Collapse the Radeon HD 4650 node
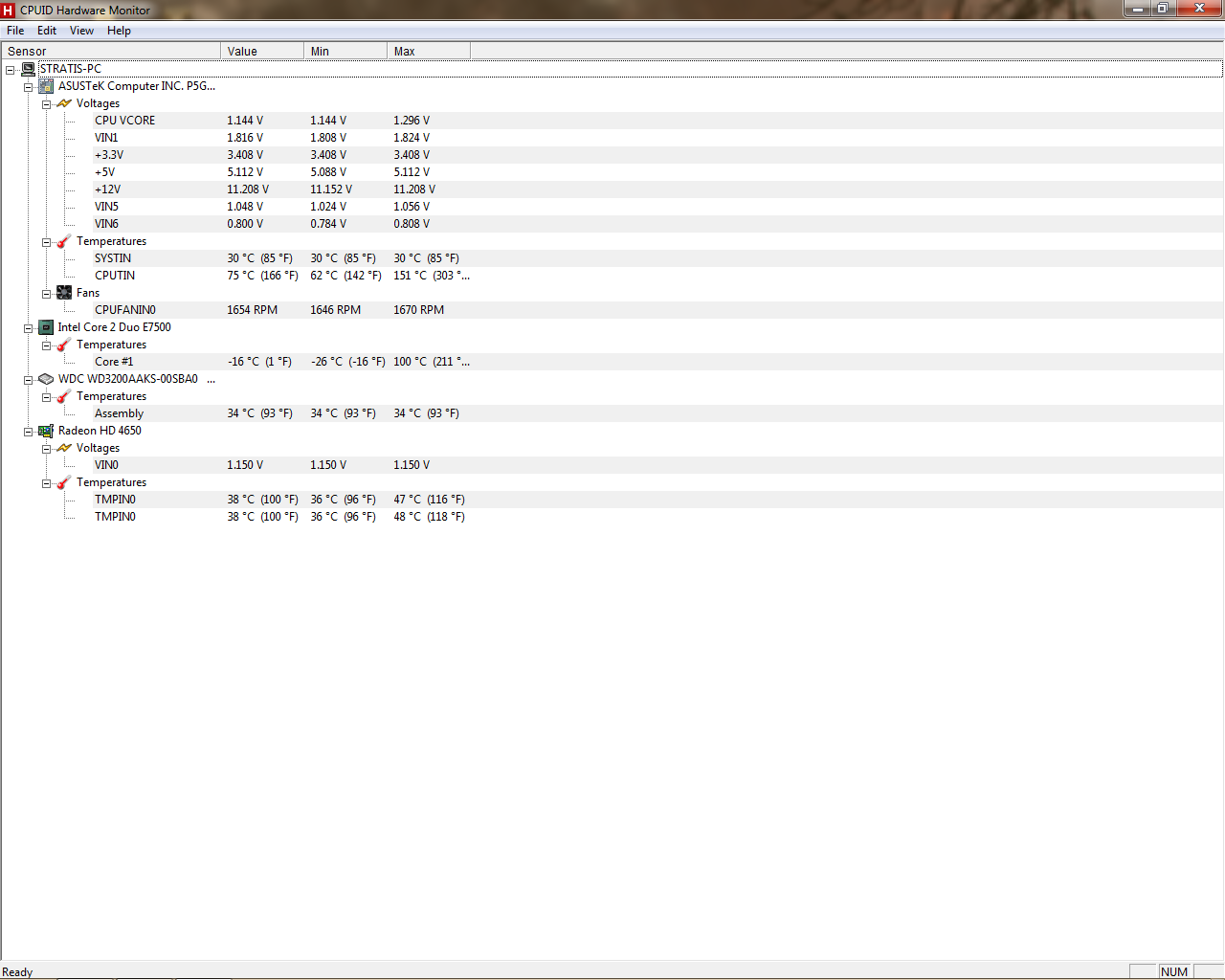This screenshot has width=1225, height=980. [29, 432]
